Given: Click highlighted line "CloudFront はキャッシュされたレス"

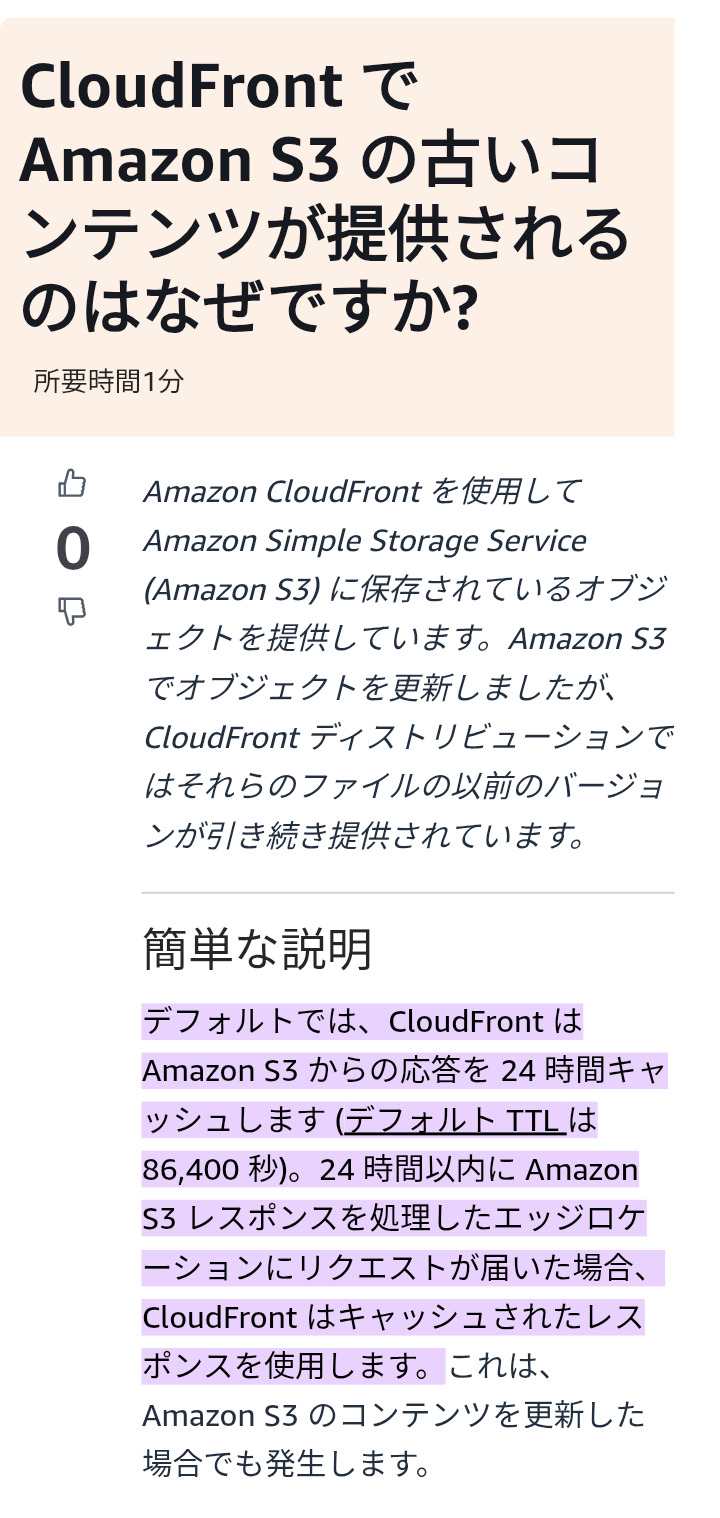Looking at the screenshot, I should click(x=393, y=1317).
